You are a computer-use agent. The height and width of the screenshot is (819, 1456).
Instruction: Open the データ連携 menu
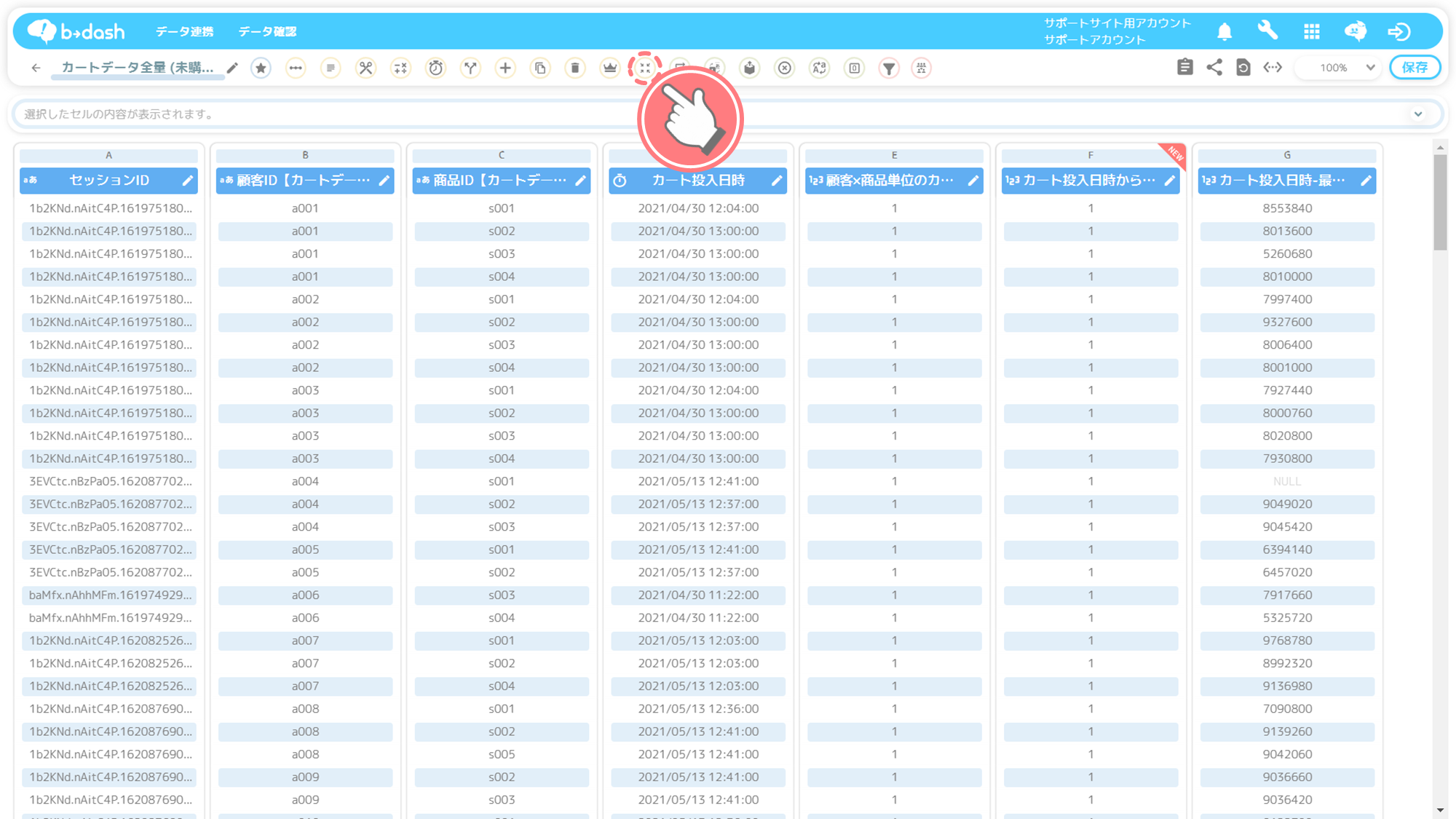[x=185, y=31]
